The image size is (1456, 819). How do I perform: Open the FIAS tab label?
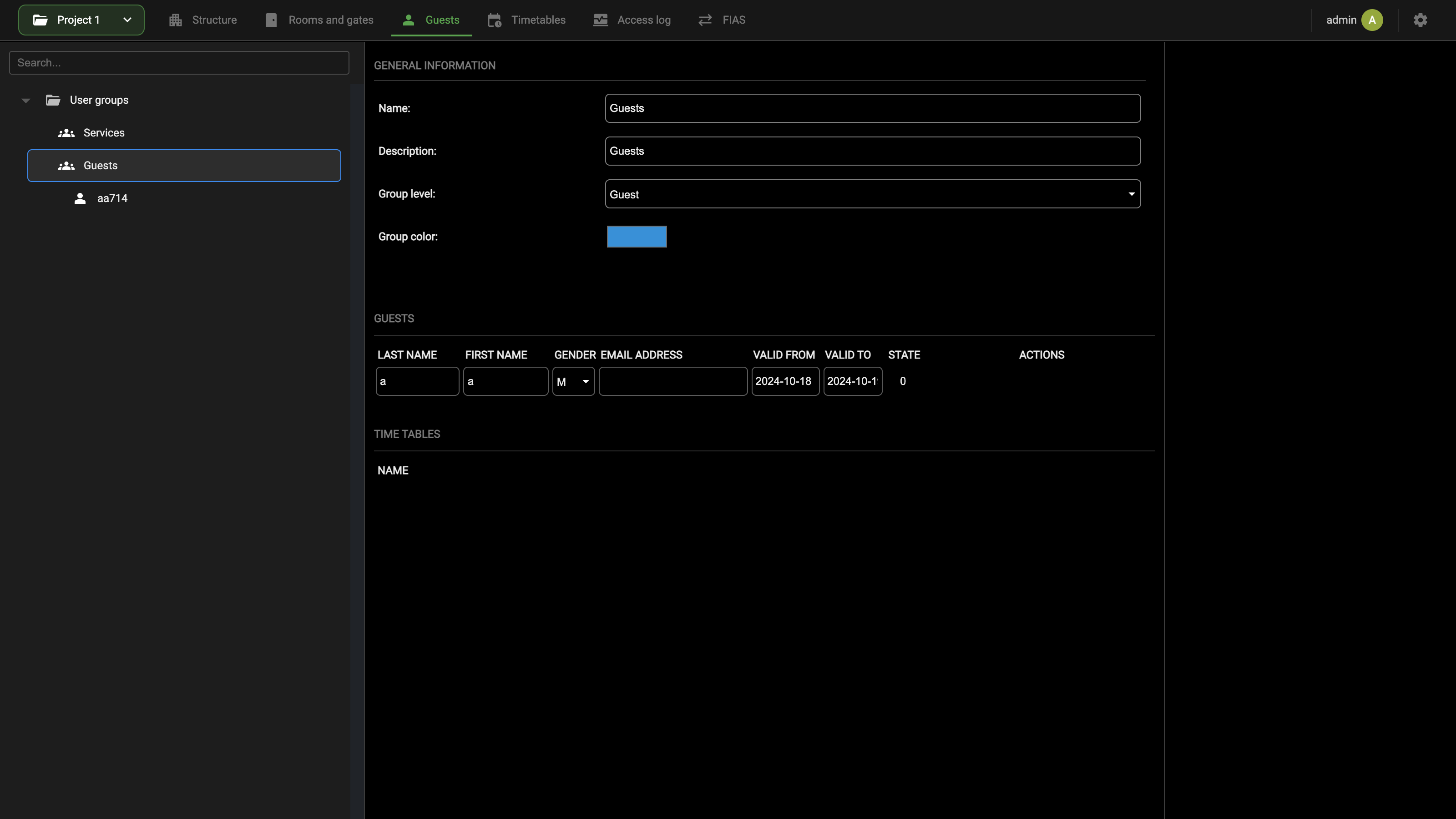tap(733, 20)
